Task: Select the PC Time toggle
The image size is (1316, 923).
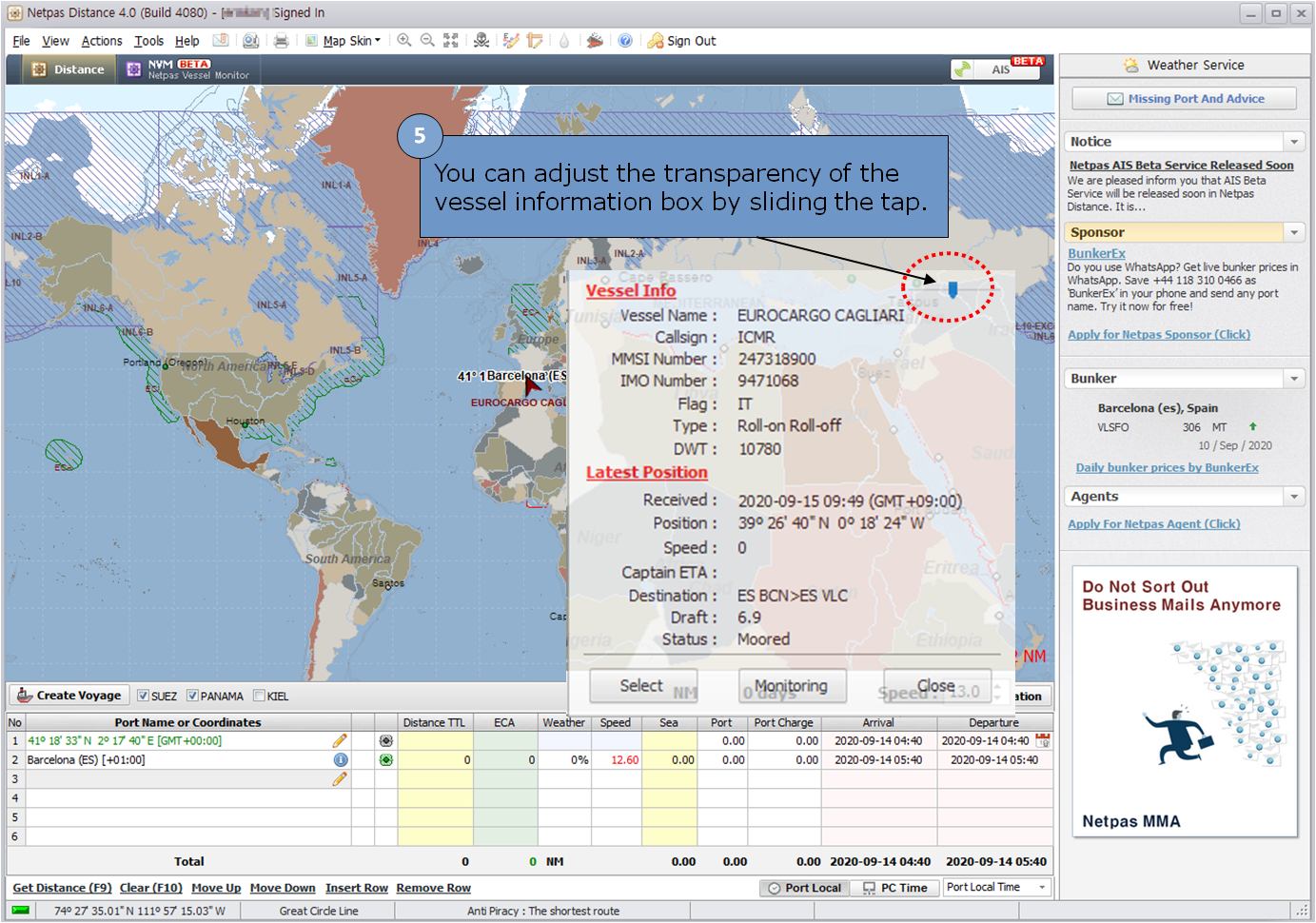Action: click(894, 888)
